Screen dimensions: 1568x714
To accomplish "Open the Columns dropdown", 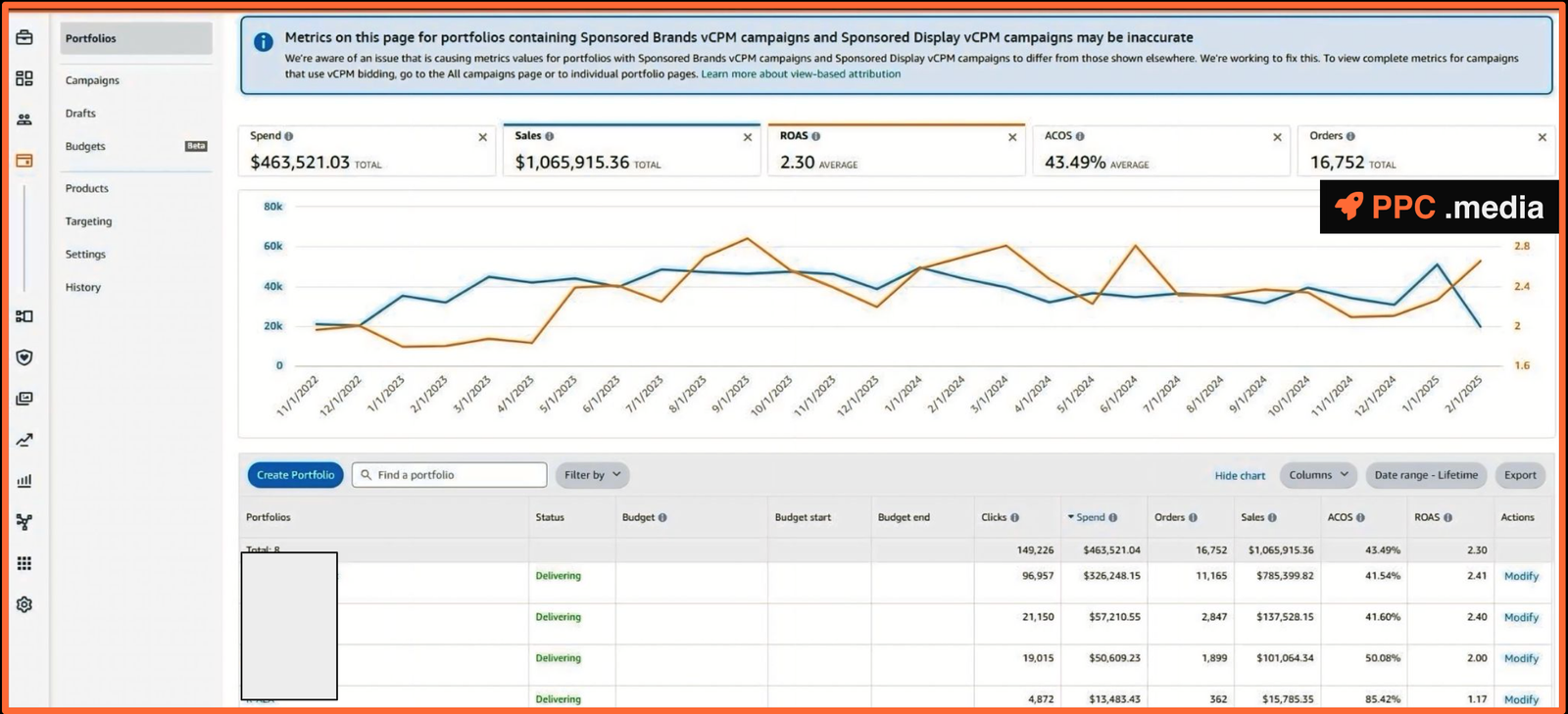I will (1318, 475).
